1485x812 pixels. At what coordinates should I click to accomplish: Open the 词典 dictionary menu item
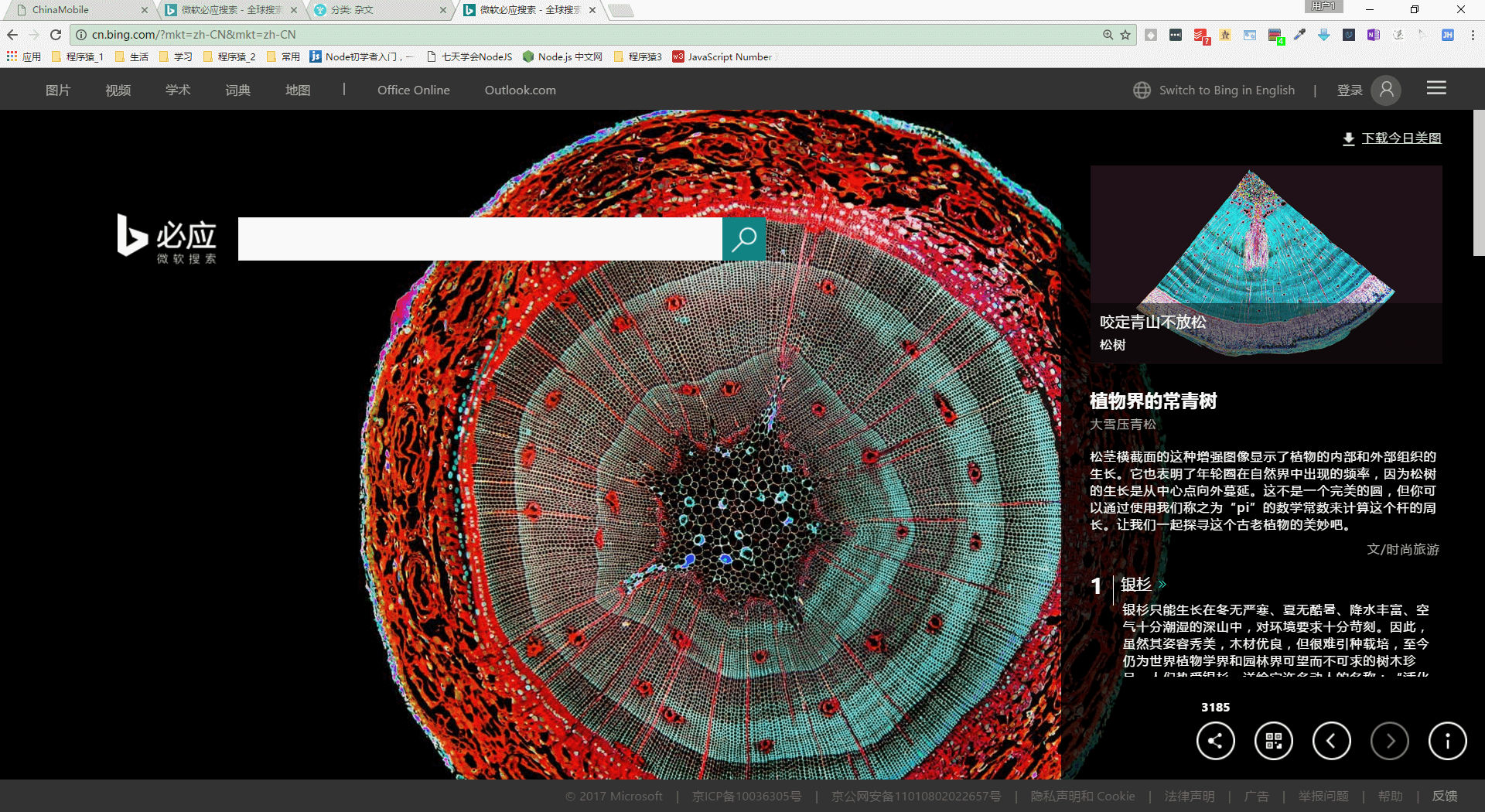tap(237, 90)
